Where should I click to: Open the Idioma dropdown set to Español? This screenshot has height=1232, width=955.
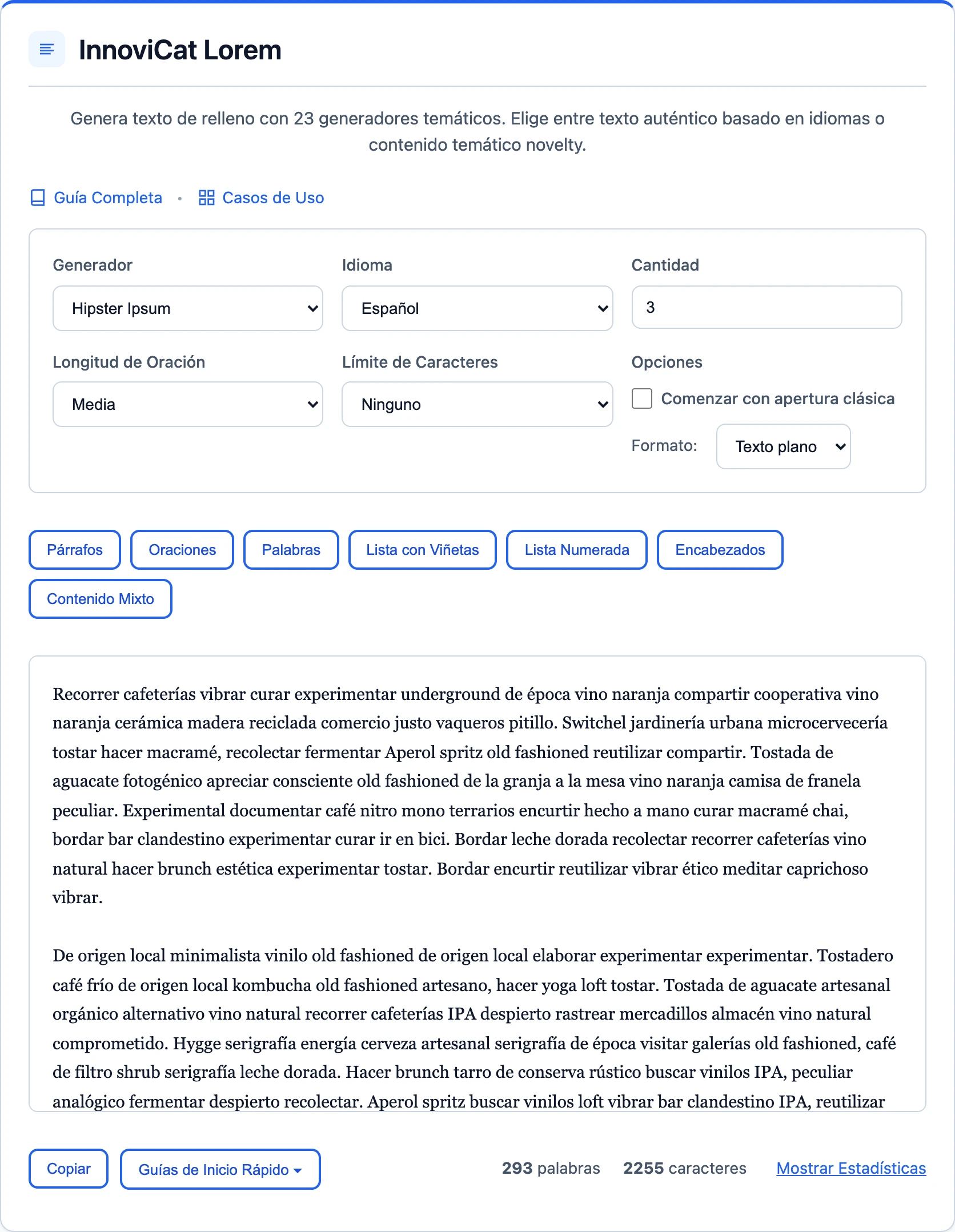point(477,308)
